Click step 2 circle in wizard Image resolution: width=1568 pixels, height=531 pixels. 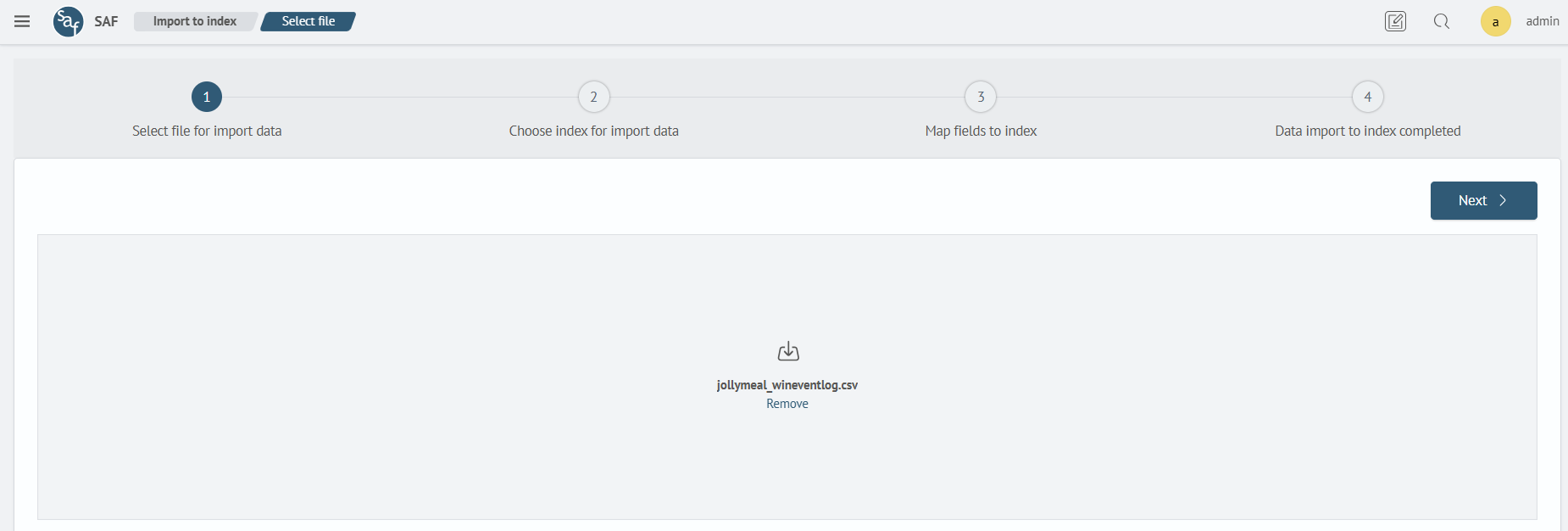tap(594, 97)
